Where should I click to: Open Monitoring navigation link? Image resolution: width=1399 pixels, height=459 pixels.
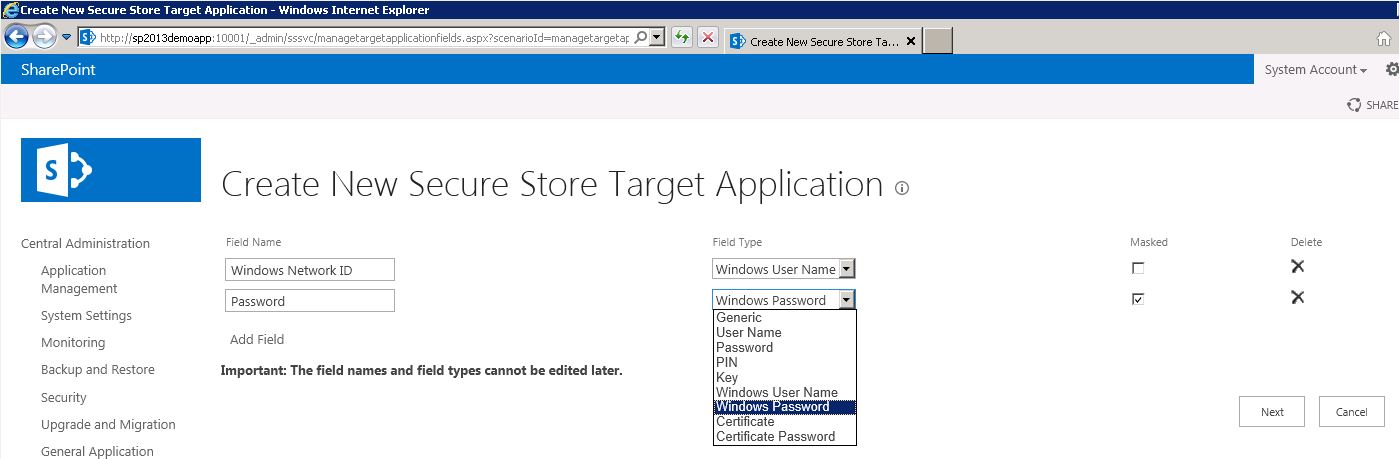click(73, 342)
